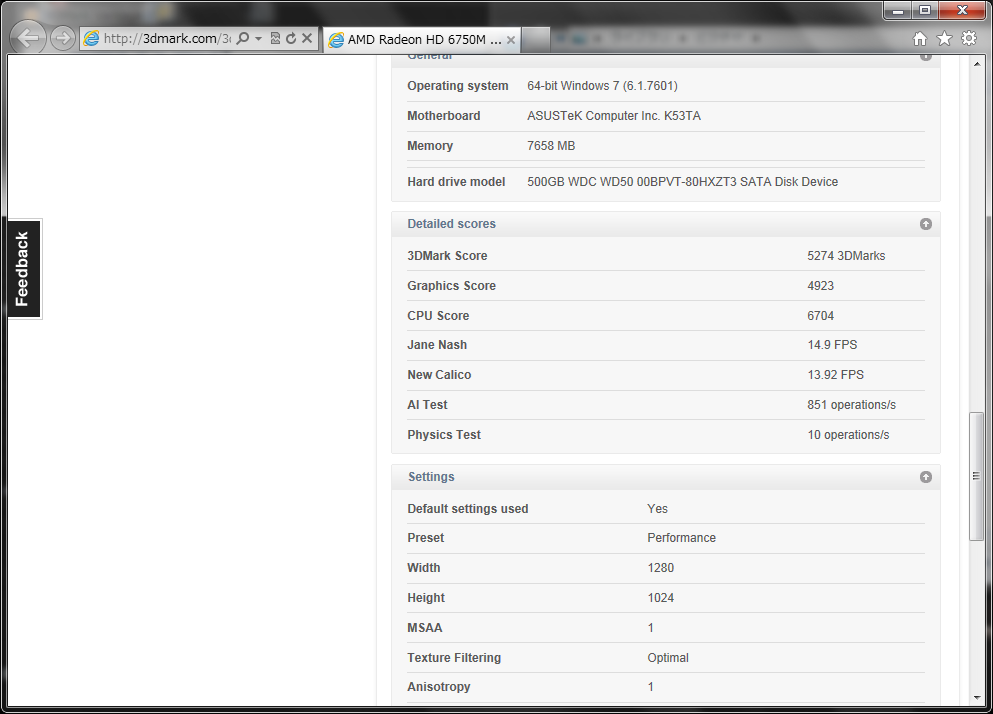This screenshot has width=993, height=714.
Task: Click the hard drive model 'WDC WD50' text
Action: pos(600,182)
